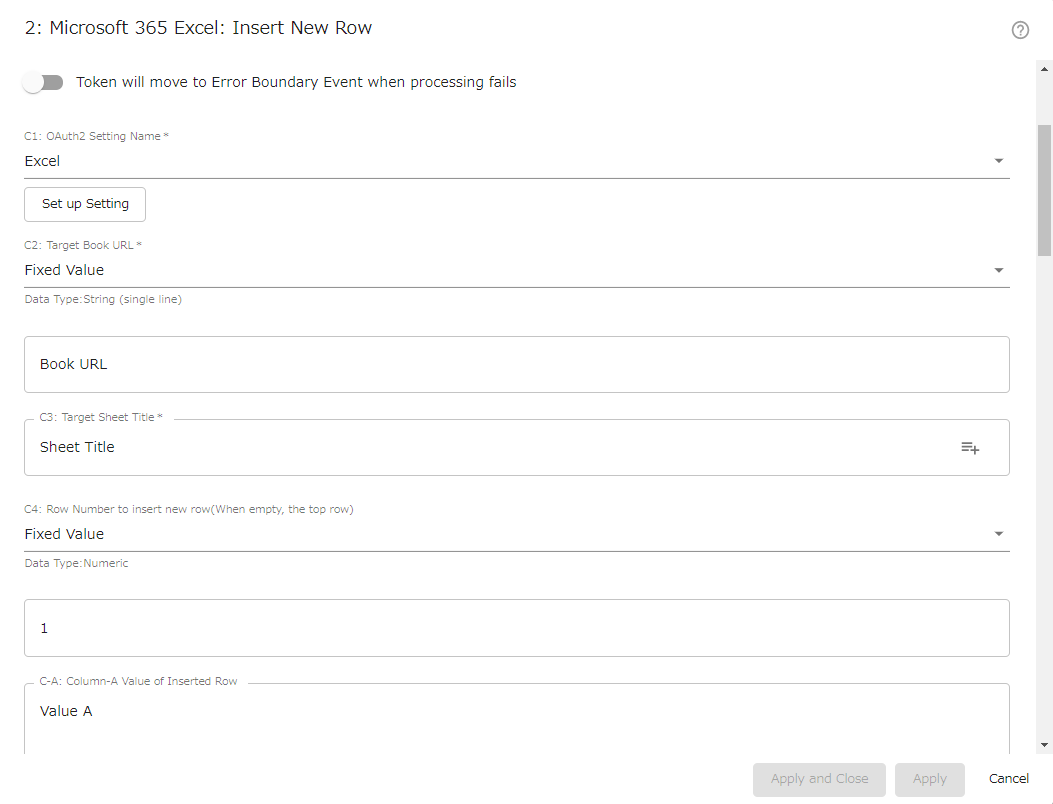Open the Target Book URL type dropdown
This screenshot has height=804, width=1053.
[998, 270]
